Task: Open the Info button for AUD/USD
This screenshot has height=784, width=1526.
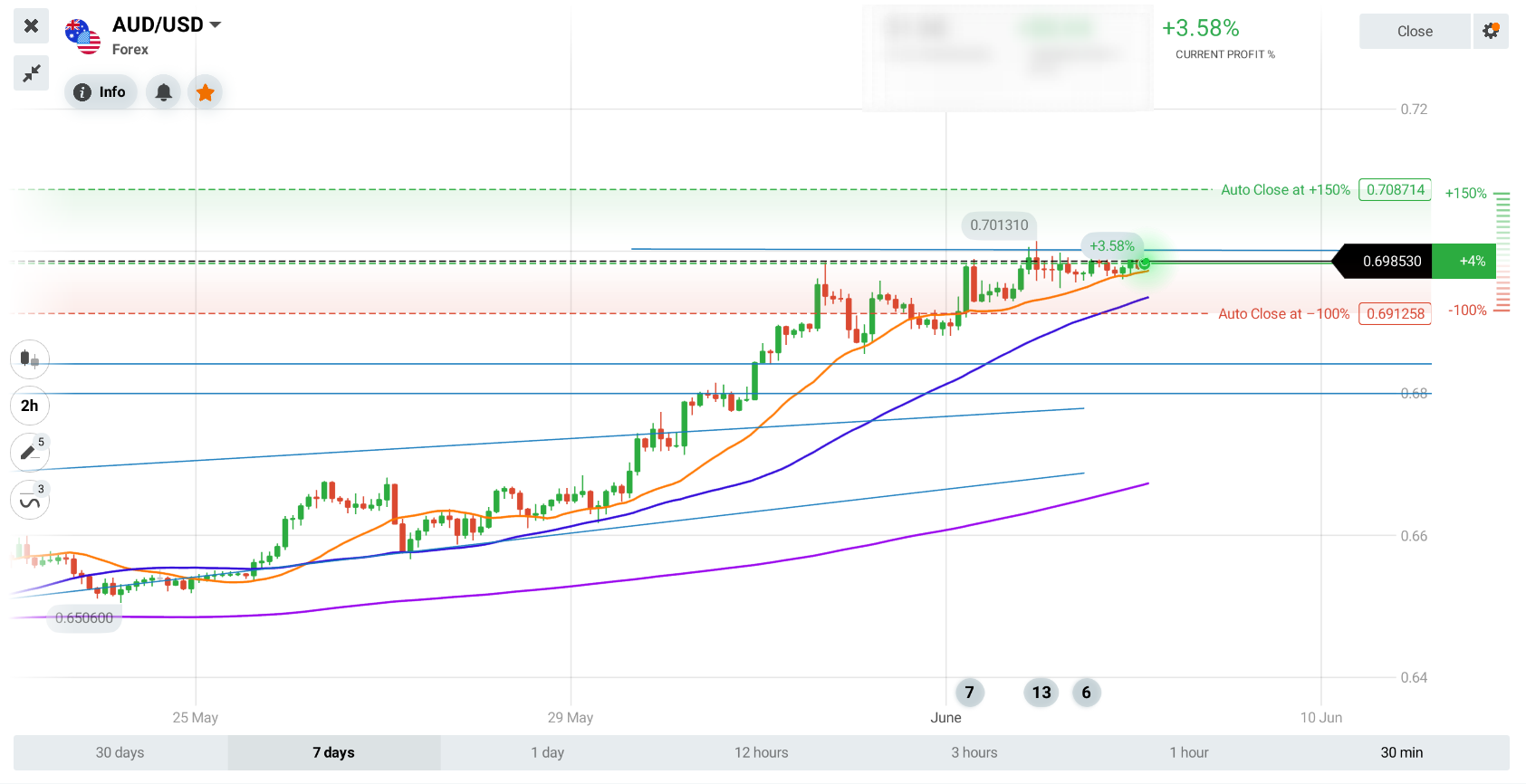Action: (x=101, y=92)
